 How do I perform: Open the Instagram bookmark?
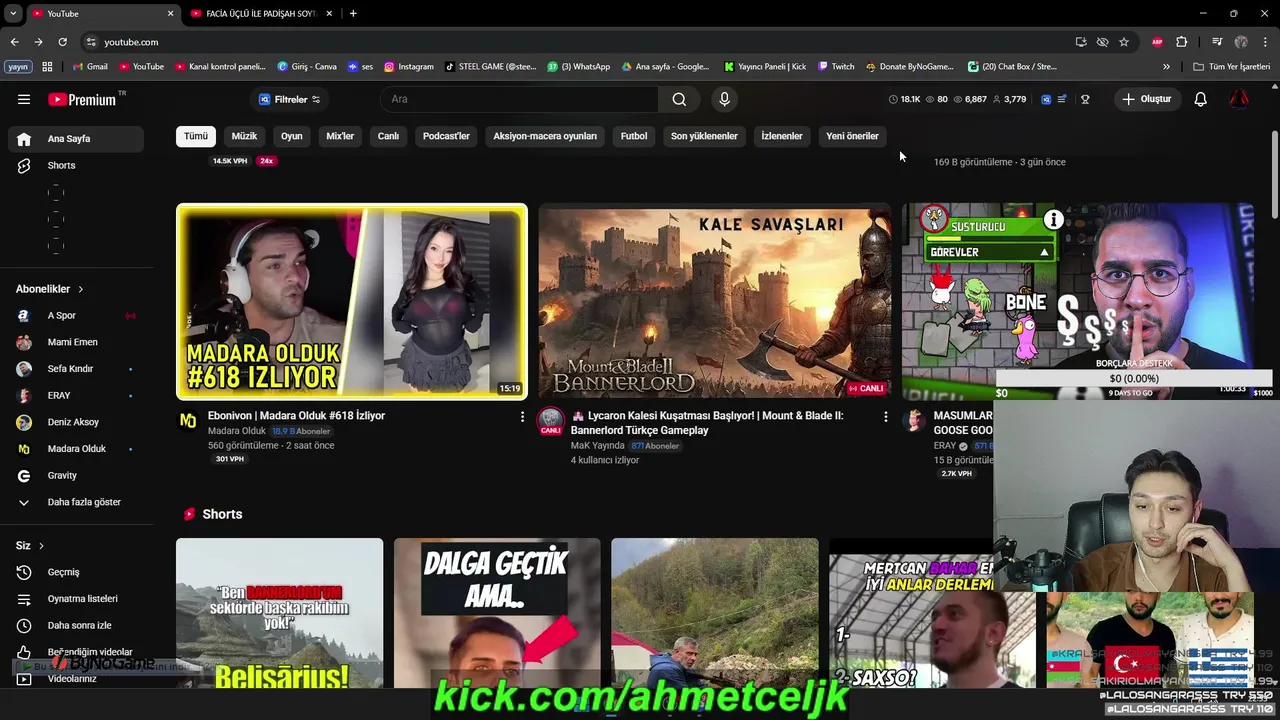pyautogui.click(x=409, y=67)
